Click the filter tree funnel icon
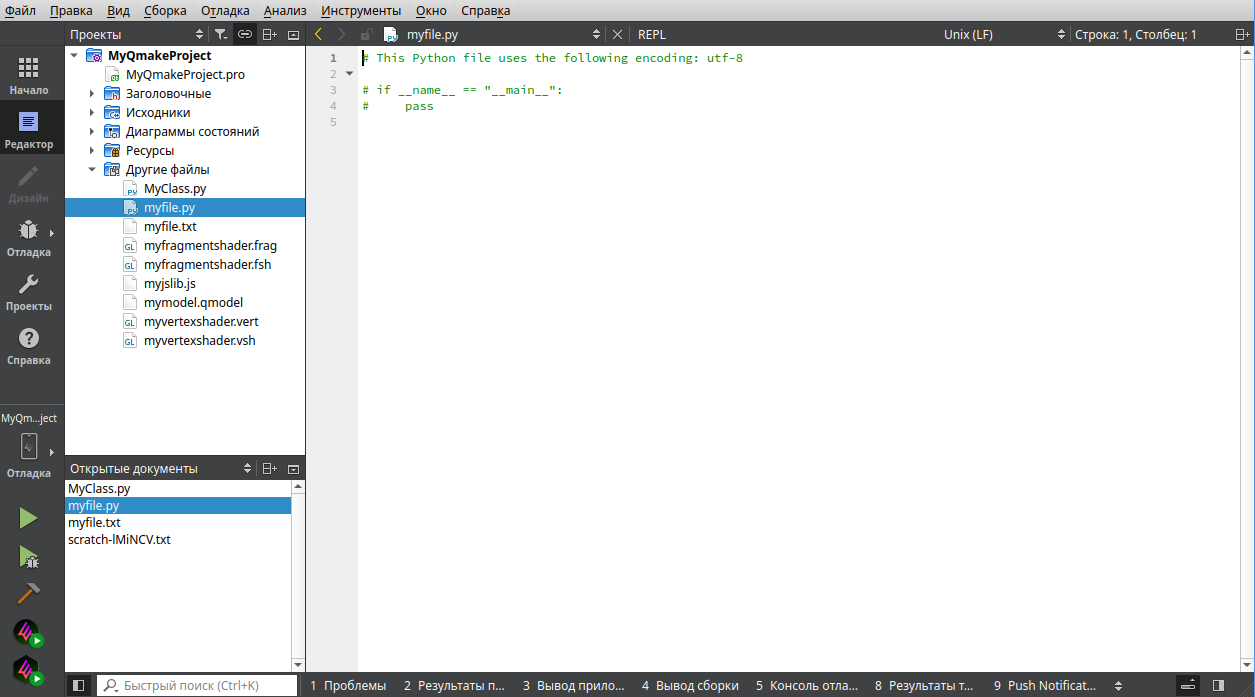This screenshot has width=1255, height=697. point(221,34)
